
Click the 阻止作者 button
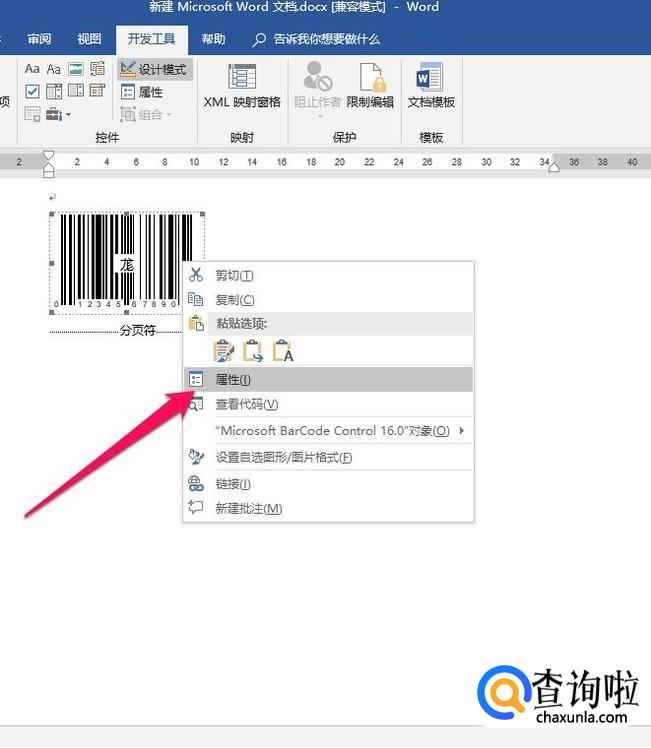coord(317,85)
